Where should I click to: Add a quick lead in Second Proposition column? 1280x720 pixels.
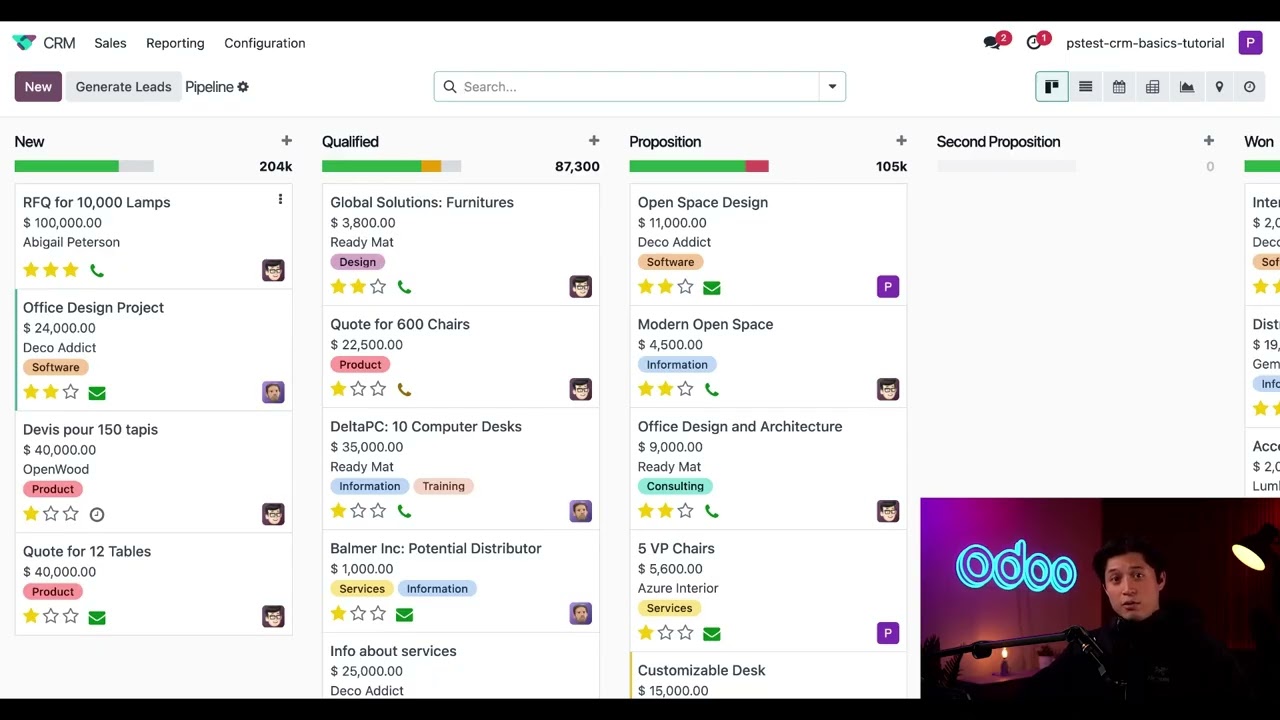1208,141
